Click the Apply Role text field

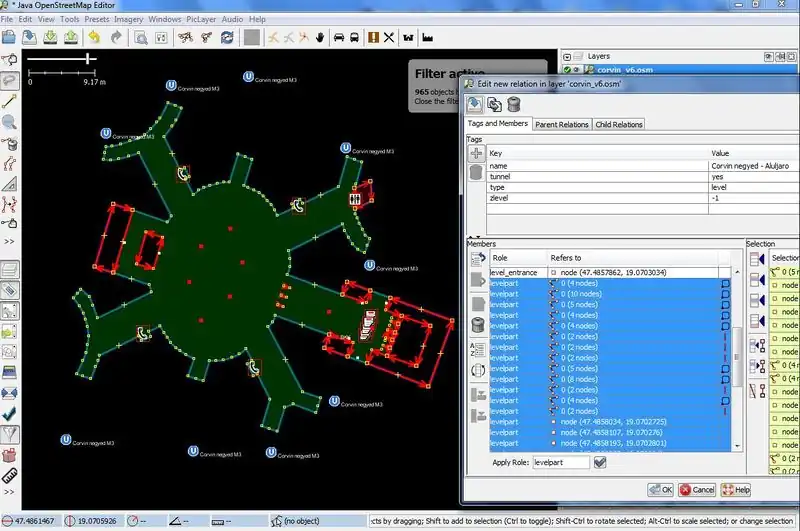coord(561,463)
